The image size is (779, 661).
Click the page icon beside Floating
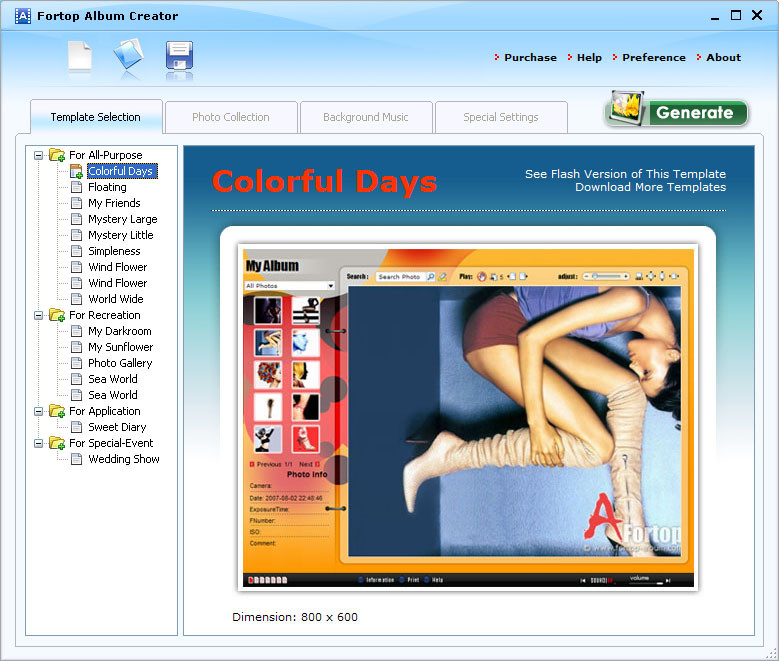77,187
